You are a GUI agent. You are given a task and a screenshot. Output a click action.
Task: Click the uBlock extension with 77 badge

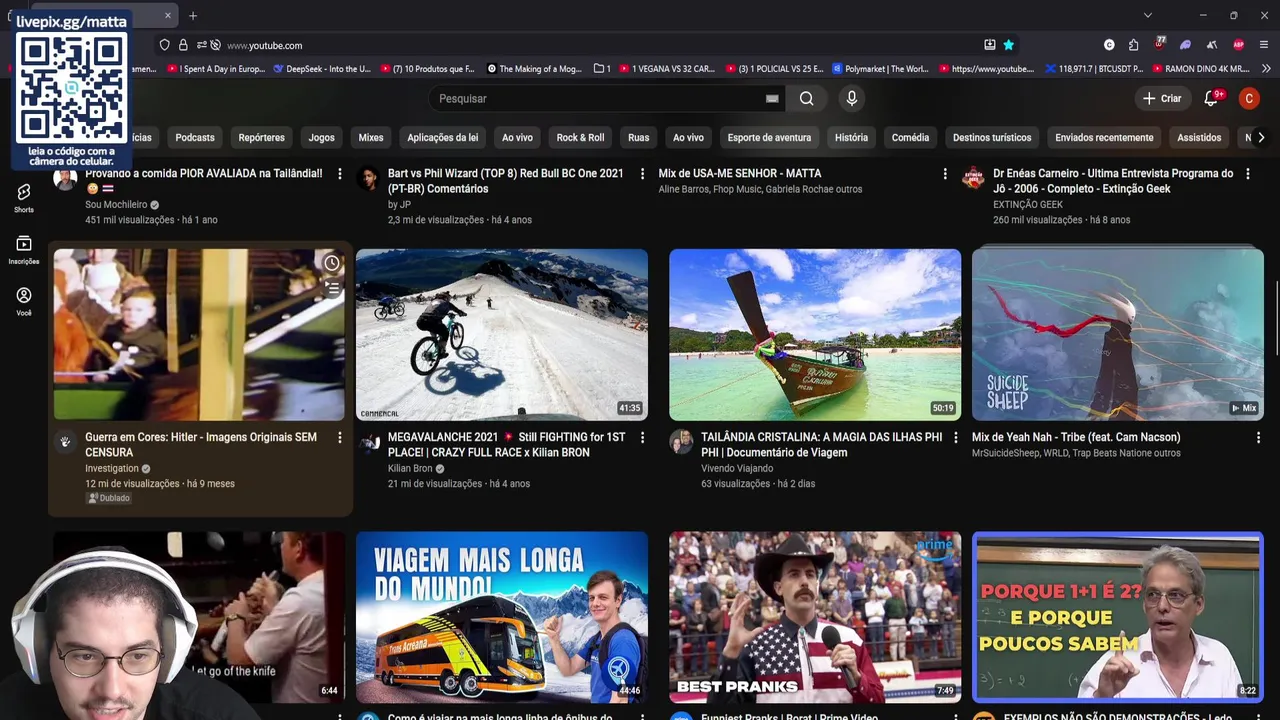(x=1160, y=44)
